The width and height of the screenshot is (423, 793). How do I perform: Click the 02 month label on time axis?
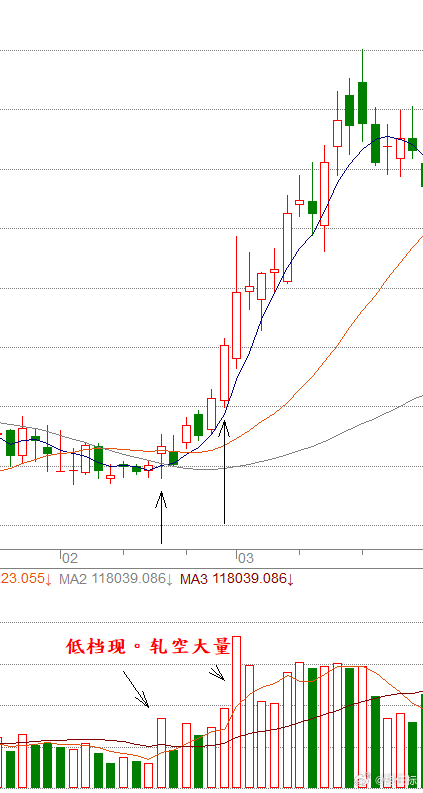point(70,558)
